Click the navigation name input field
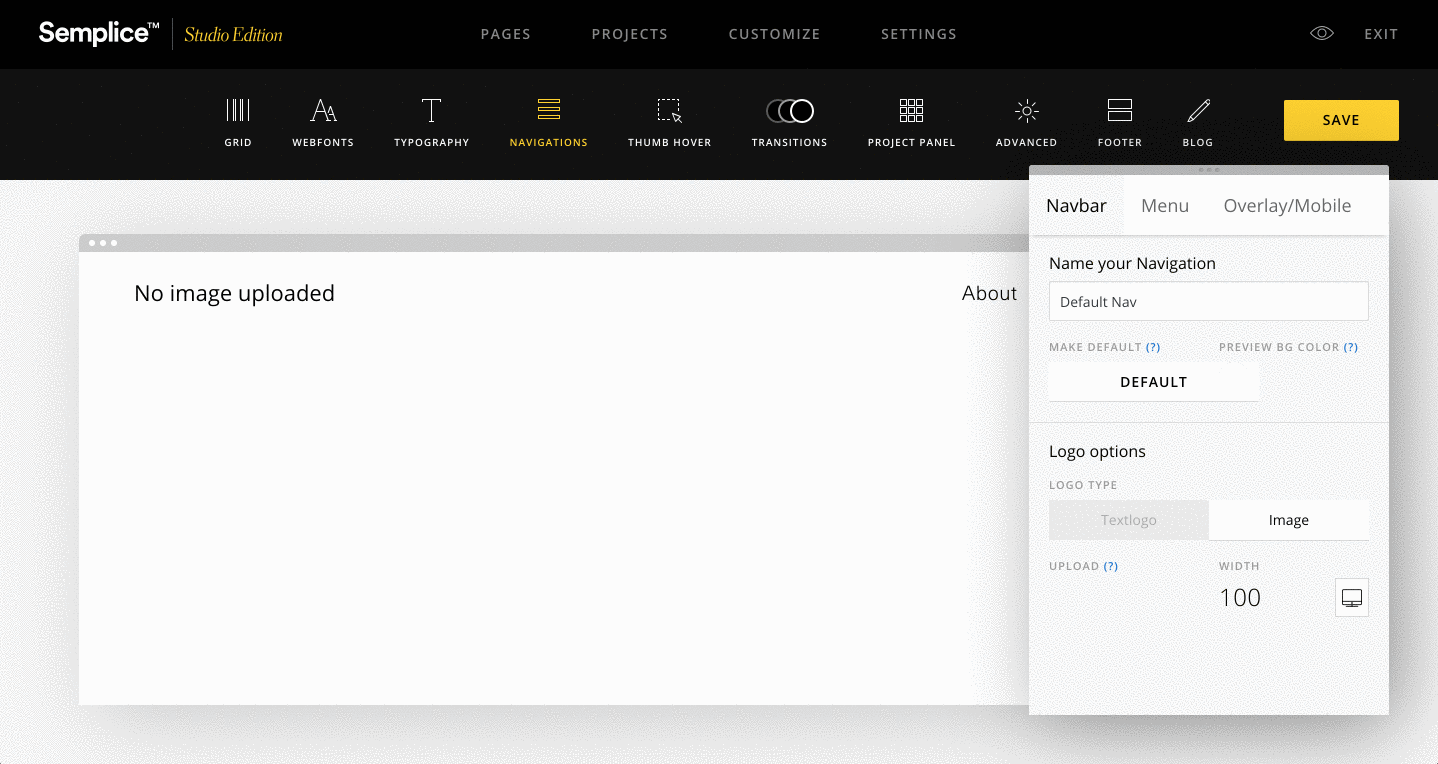Screen dimensions: 1438x764 pos(1208,302)
